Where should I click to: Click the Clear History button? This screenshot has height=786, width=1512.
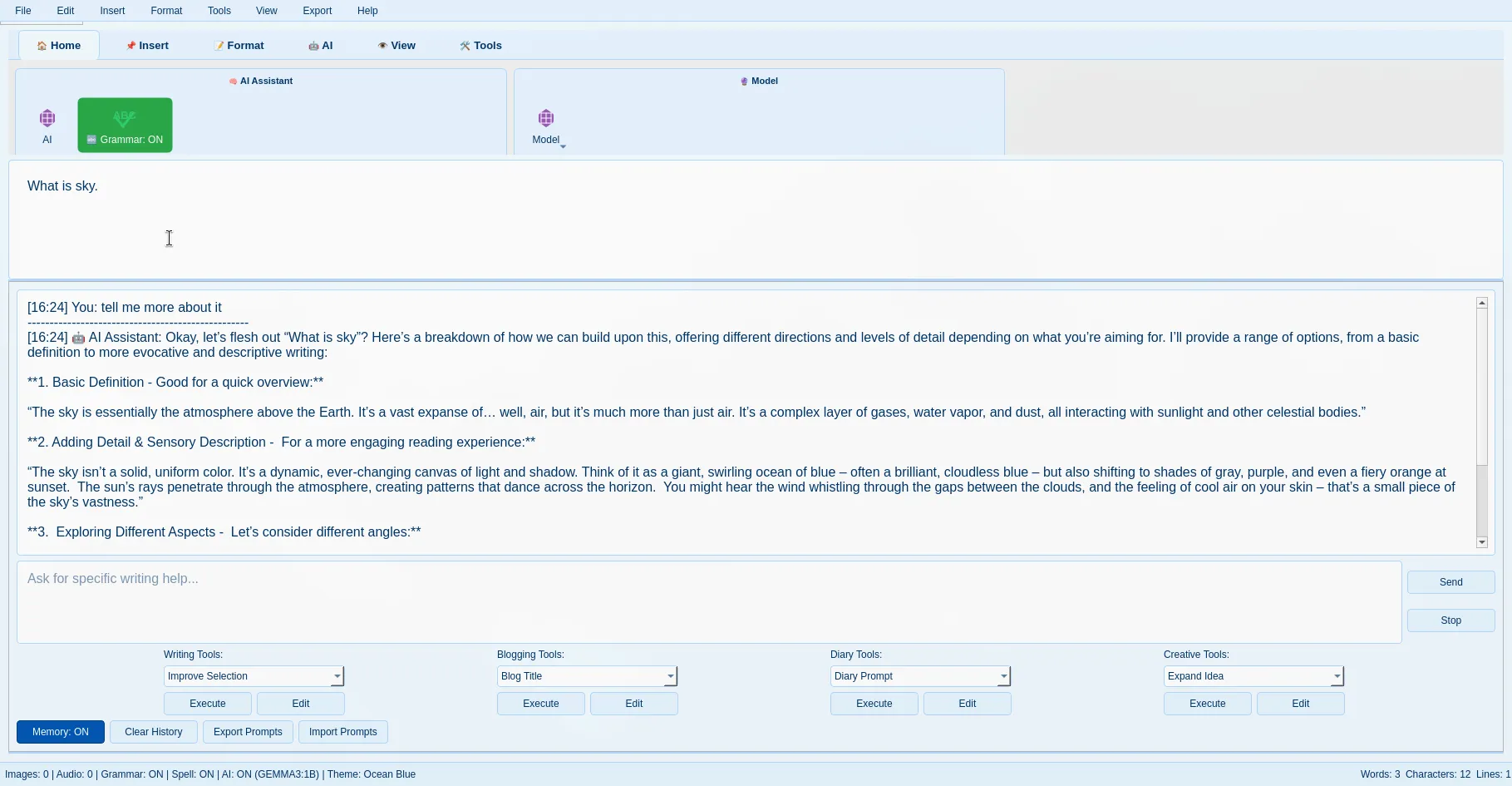tap(154, 732)
